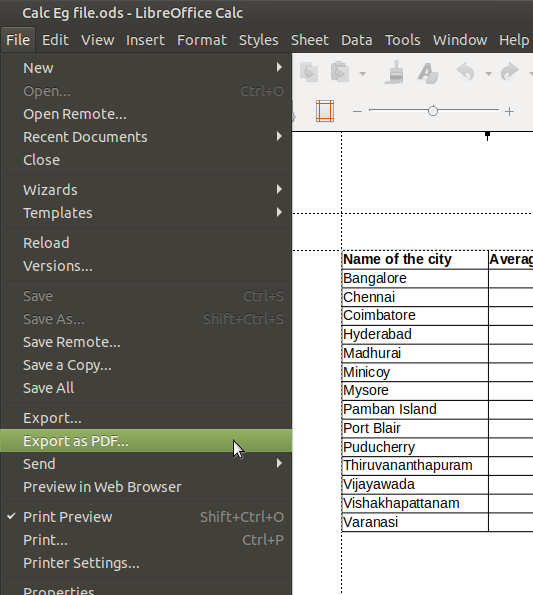Open the Paste options dropdown arrow
The width and height of the screenshot is (533, 595).
pos(363,74)
